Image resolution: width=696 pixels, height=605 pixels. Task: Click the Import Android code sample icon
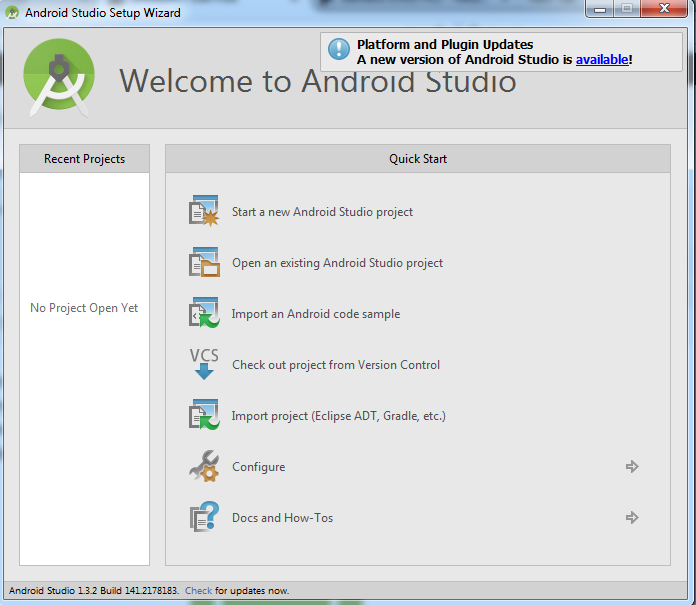click(x=204, y=313)
